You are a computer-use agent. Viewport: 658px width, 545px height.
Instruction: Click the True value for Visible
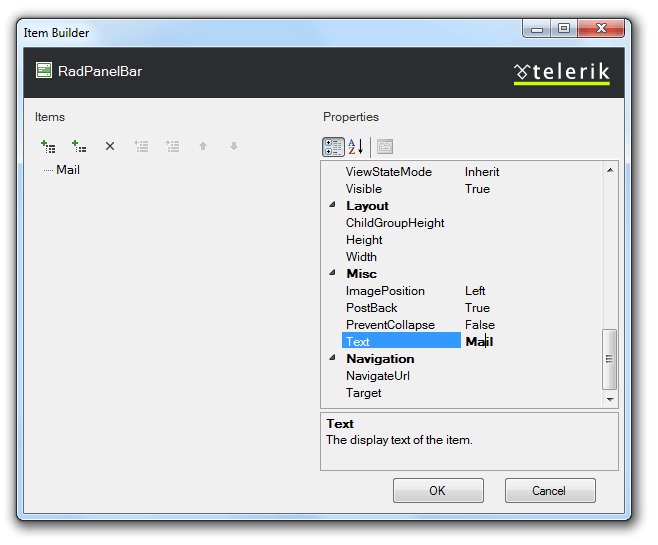(x=477, y=189)
